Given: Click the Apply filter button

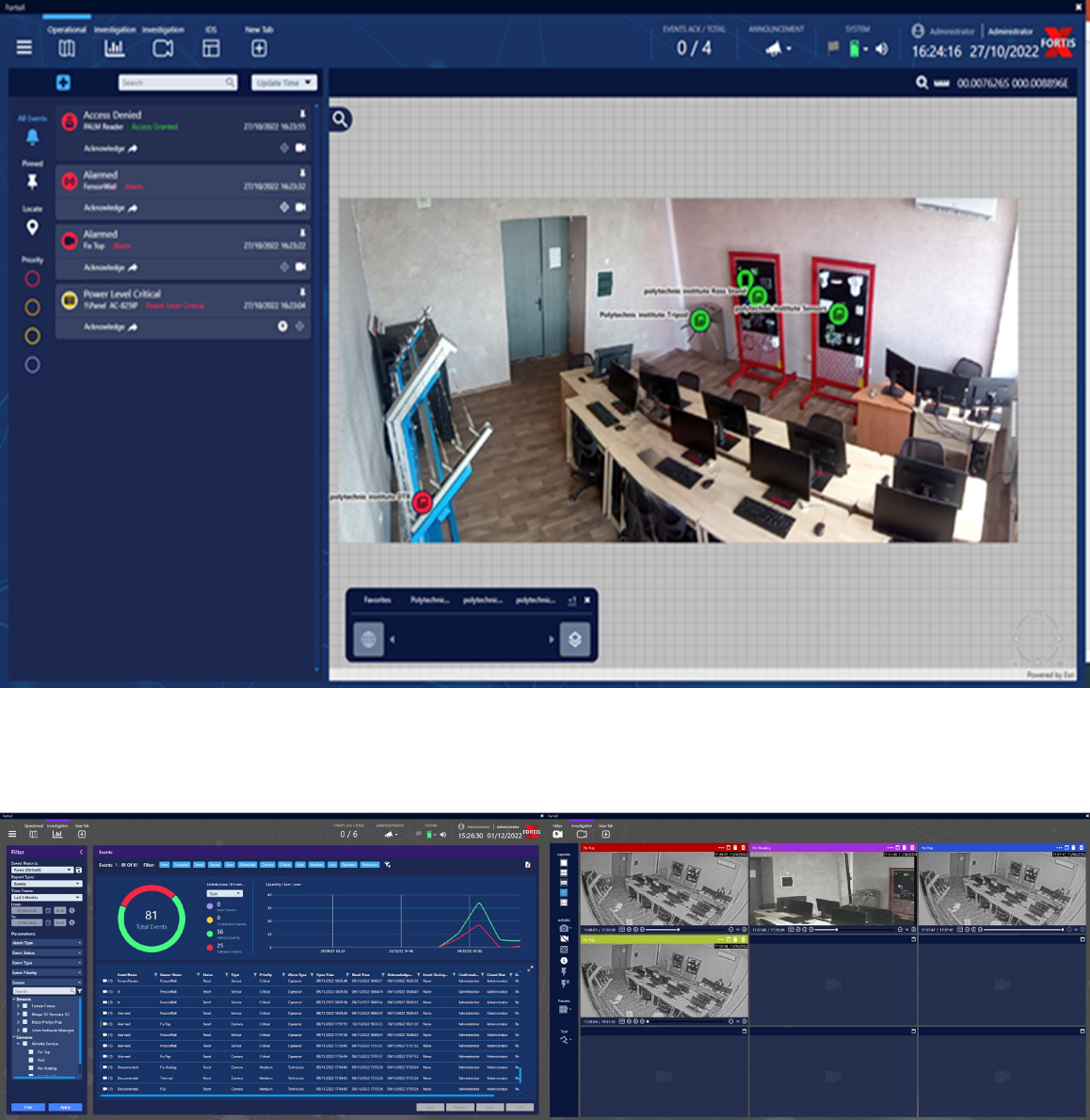Looking at the screenshot, I should [65, 1107].
